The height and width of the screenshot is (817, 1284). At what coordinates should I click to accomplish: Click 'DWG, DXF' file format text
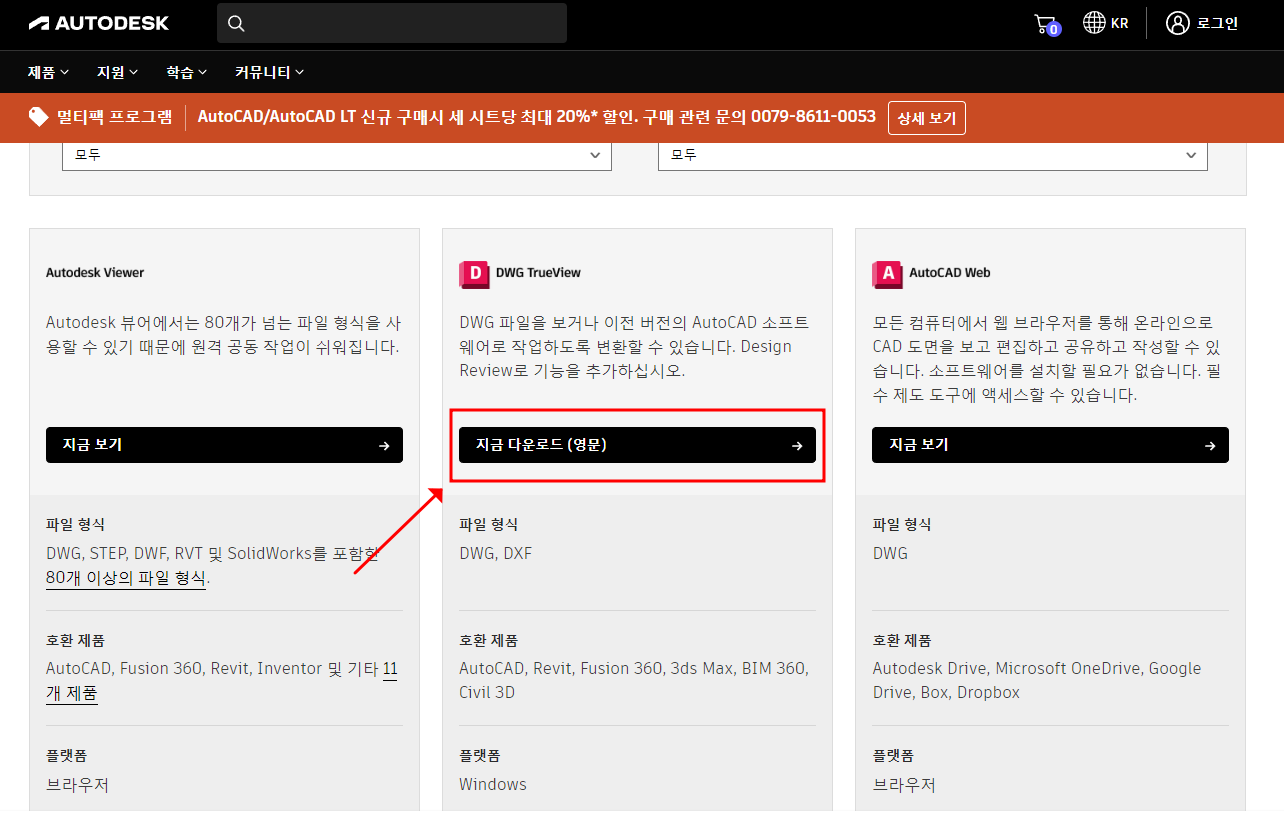[495, 553]
